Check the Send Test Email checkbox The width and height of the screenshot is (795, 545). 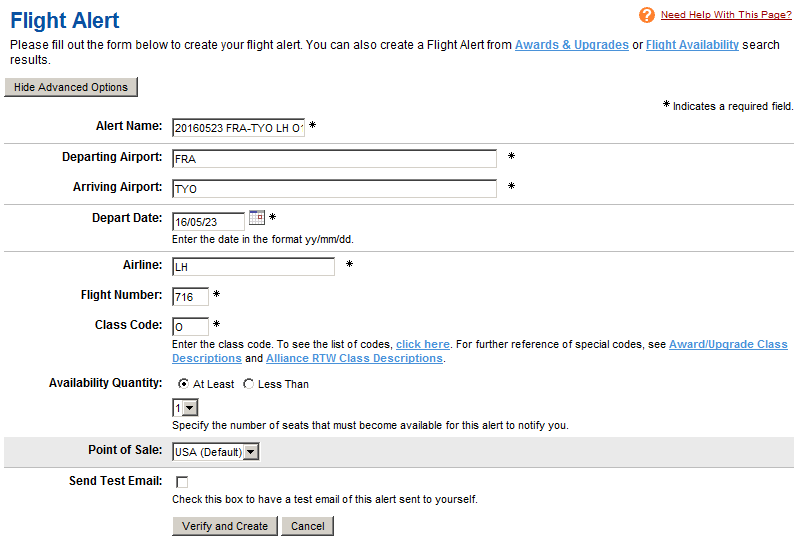coord(182,483)
